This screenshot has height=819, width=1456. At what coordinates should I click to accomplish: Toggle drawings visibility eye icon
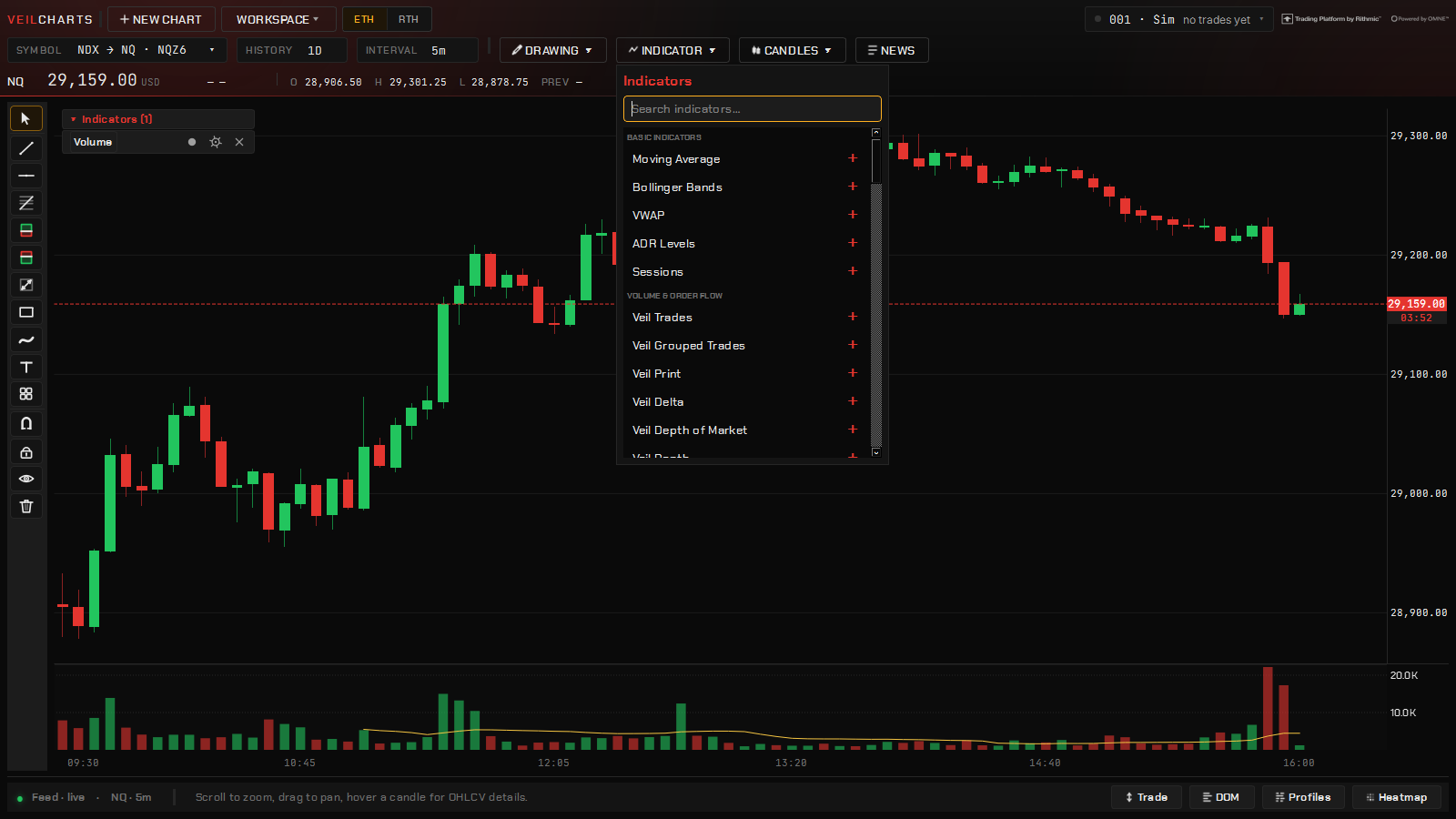pos(26,479)
